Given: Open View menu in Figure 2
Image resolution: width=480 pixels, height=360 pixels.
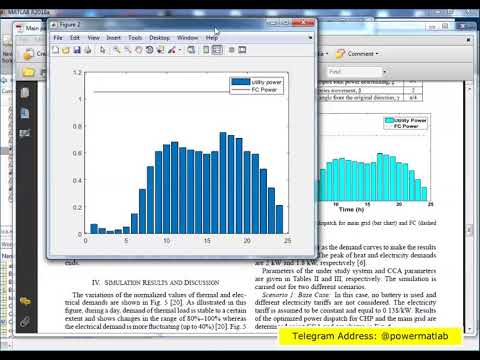Looking at the screenshot, I should pyautogui.click(x=94, y=38).
